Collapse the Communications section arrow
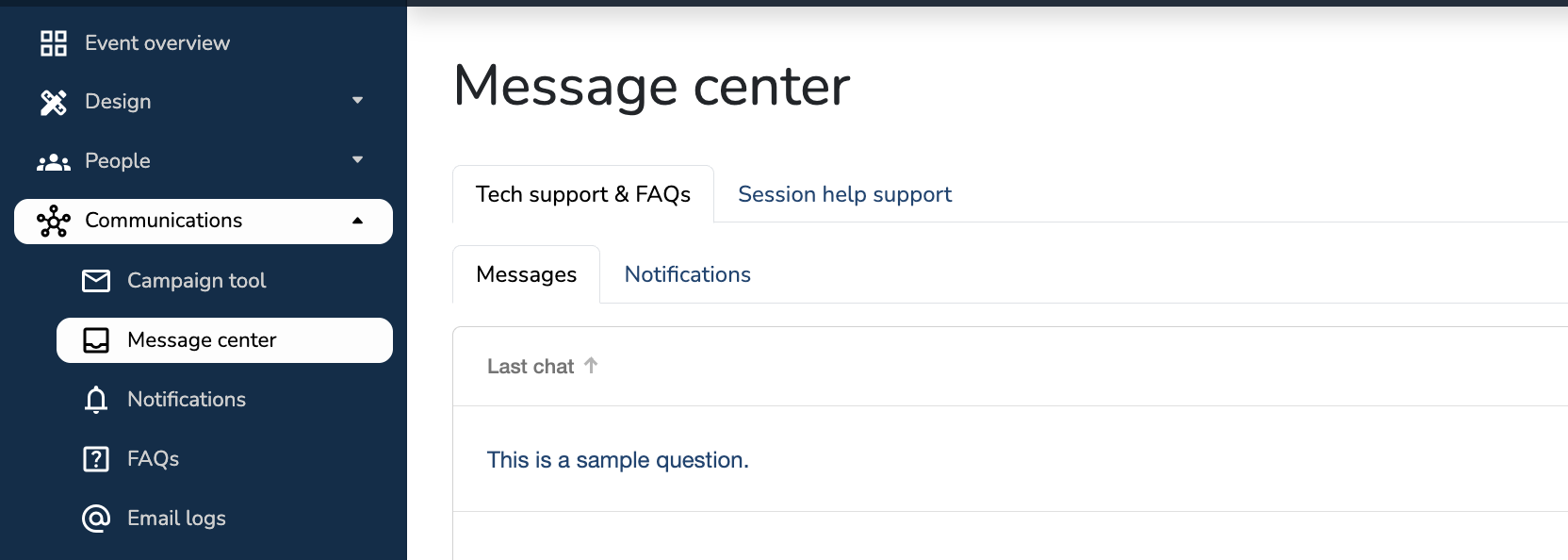The width and height of the screenshot is (1568, 560). click(x=357, y=221)
